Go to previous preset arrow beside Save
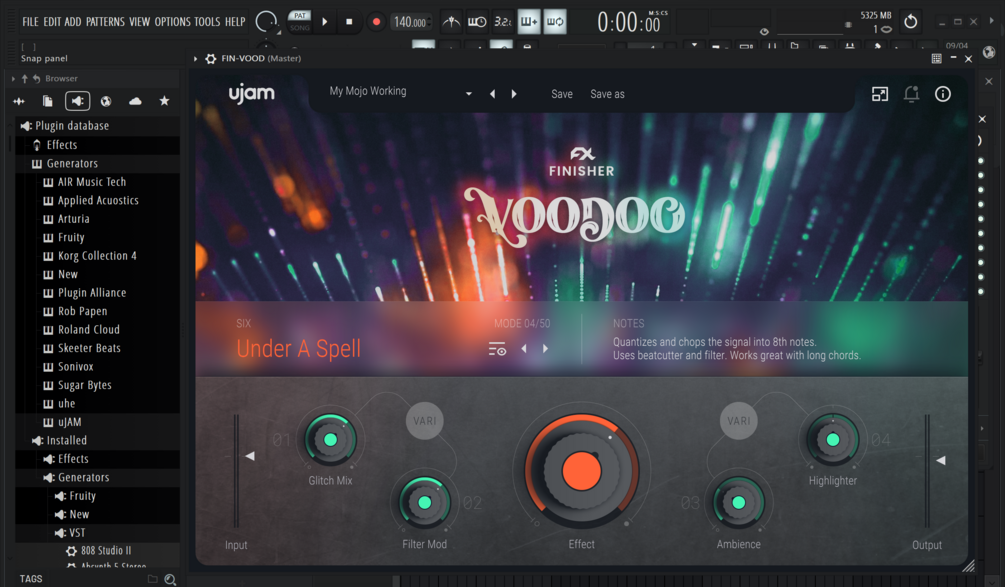This screenshot has height=587, width=1005. [x=492, y=94]
